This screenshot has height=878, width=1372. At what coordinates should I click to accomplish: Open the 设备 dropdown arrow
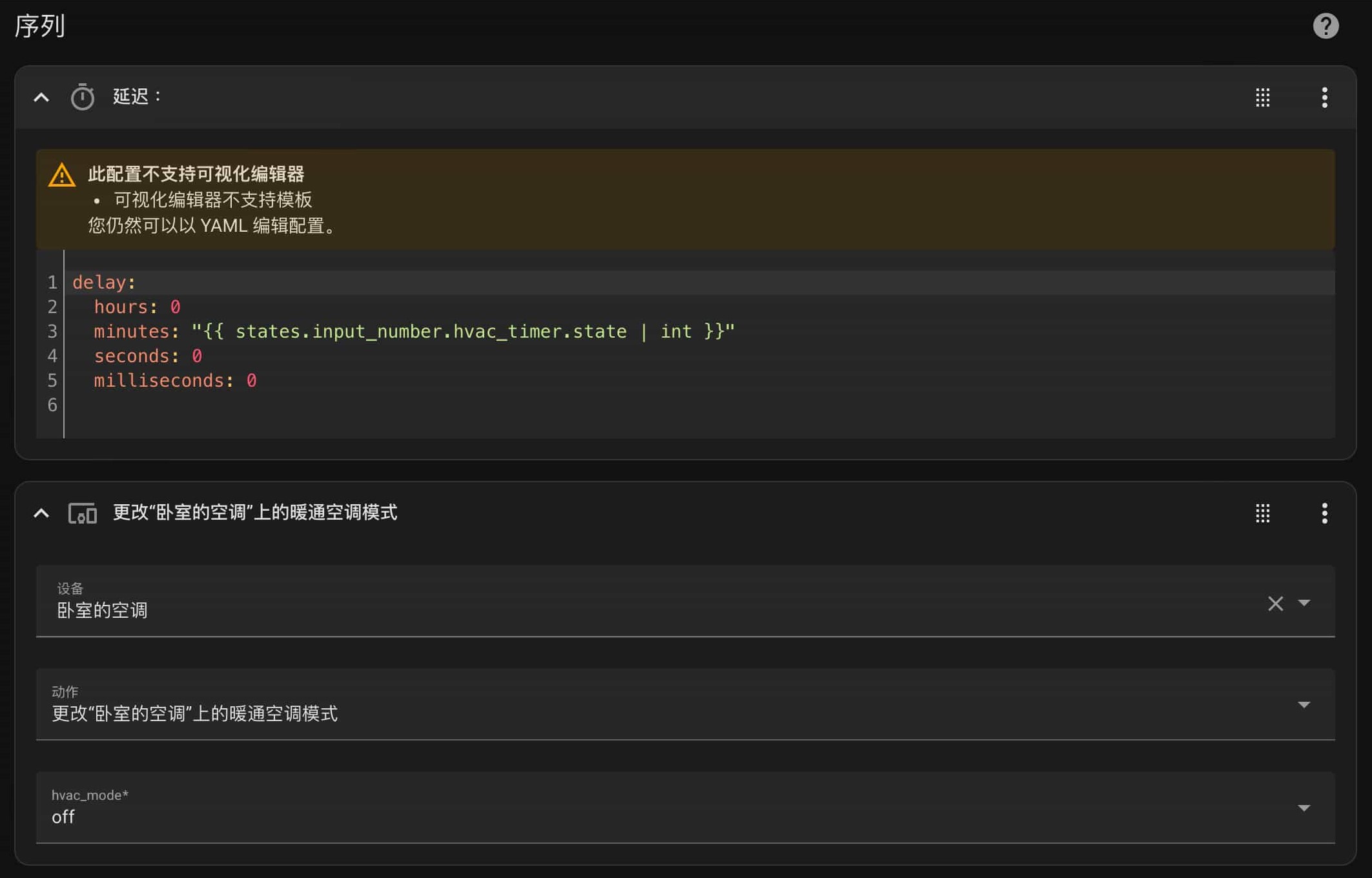tap(1304, 603)
